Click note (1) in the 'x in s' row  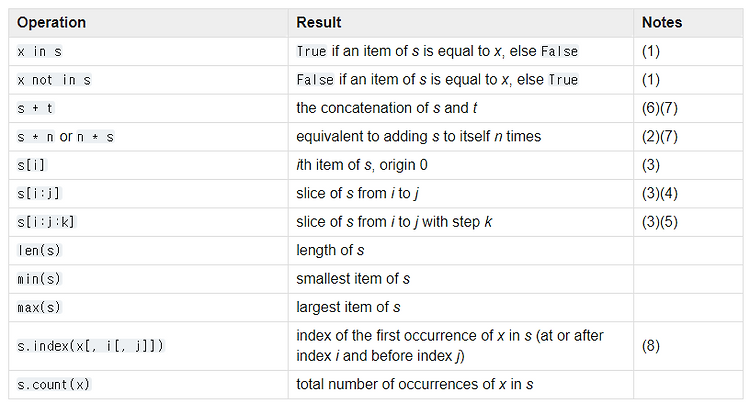pyautogui.click(x=651, y=51)
